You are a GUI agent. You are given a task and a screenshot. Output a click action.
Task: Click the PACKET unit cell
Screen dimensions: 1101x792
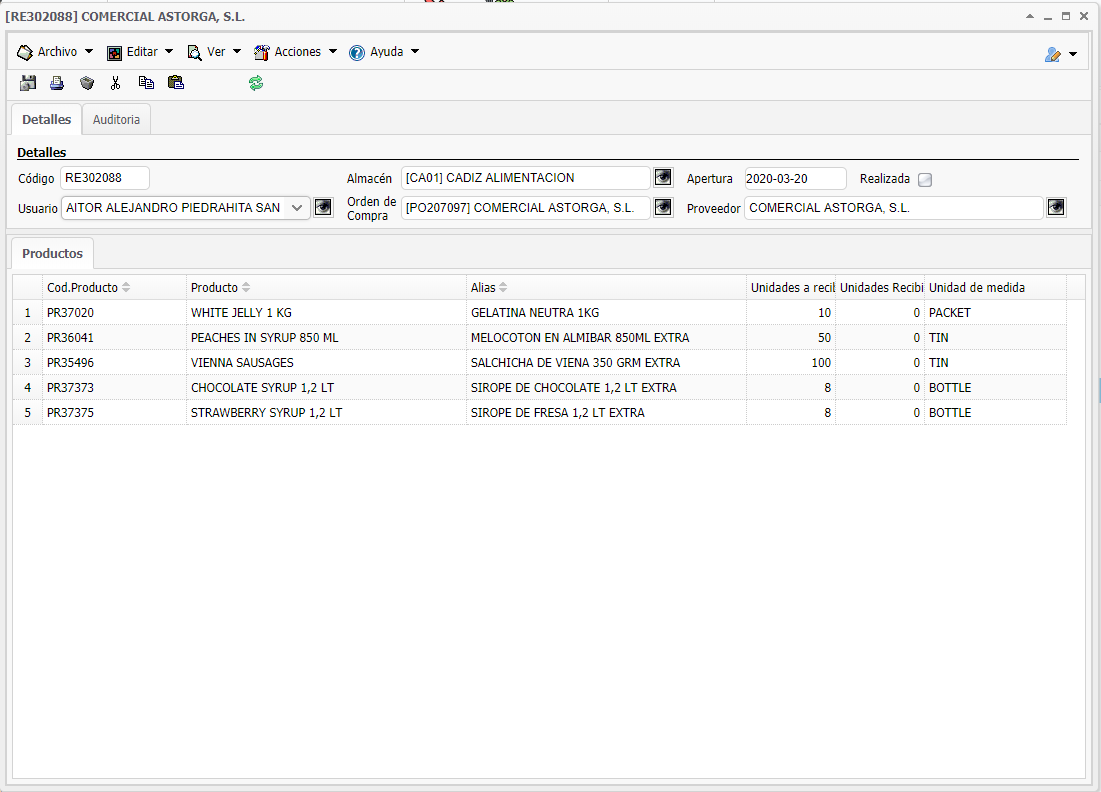(x=996, y=312)
